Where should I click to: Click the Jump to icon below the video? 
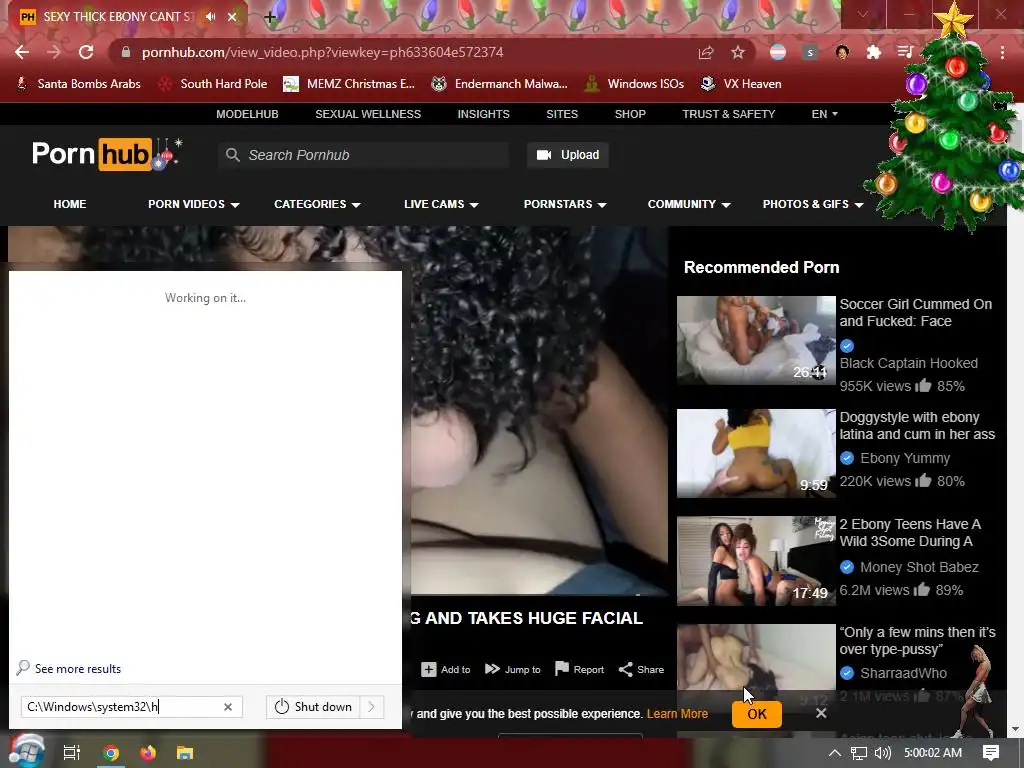coord(492,669)
